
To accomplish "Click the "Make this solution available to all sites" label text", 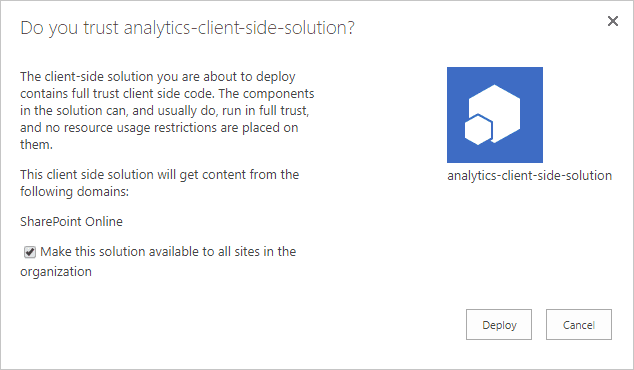I will coord(168,252).
